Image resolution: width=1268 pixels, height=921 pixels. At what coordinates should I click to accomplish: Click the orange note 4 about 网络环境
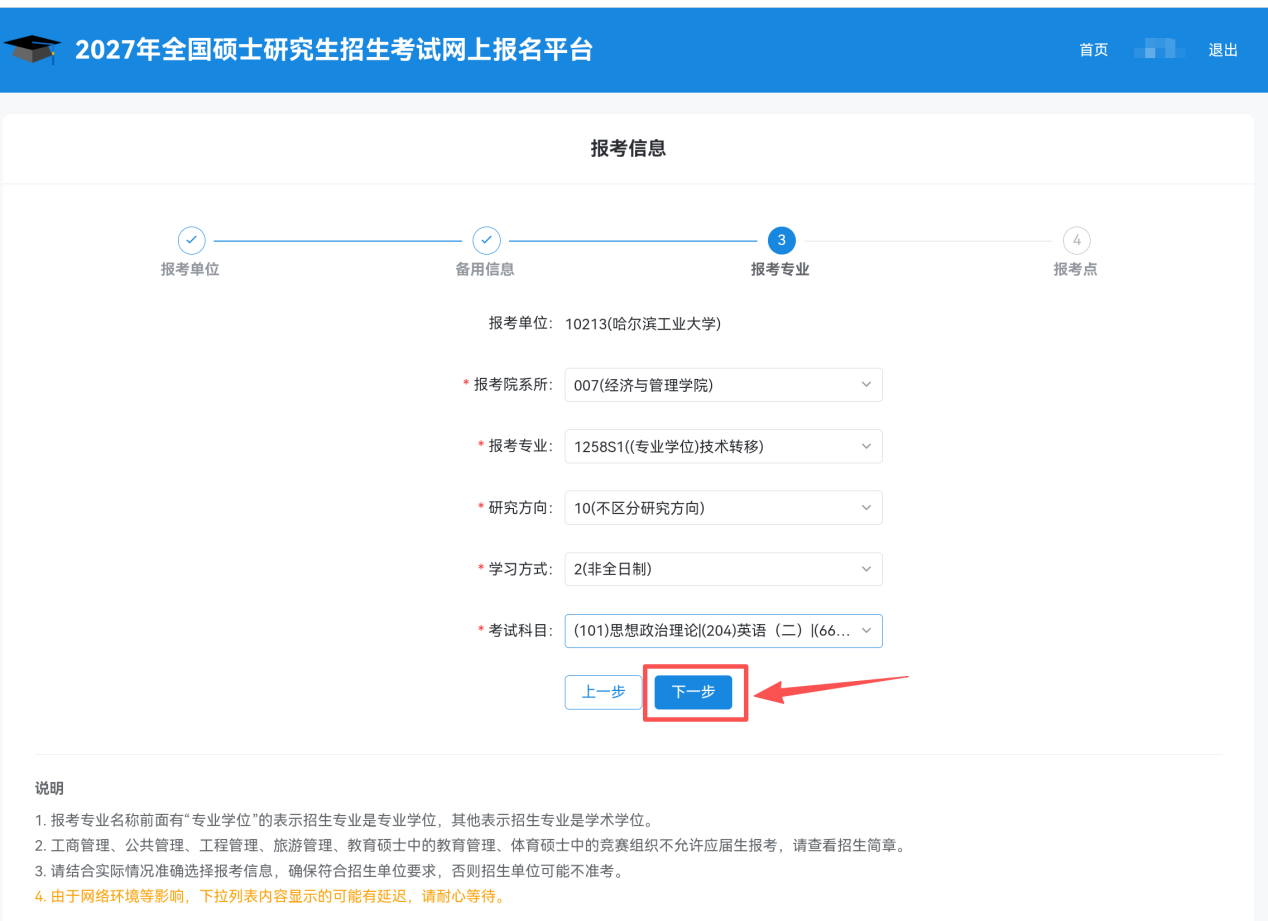[270, 896]
